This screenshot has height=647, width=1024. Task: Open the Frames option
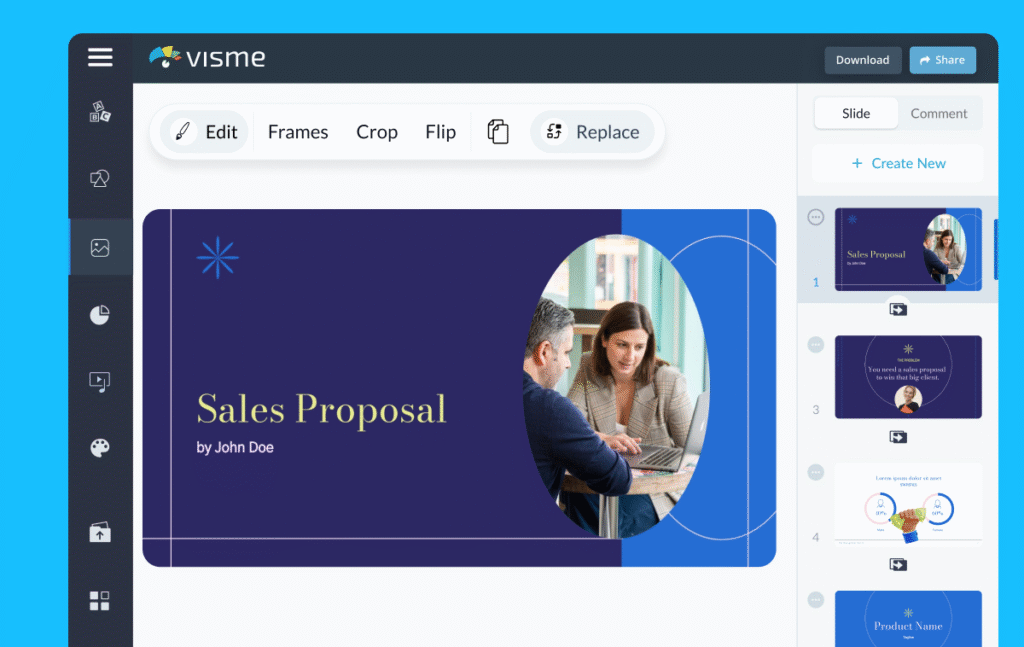(x=298, y=132)
